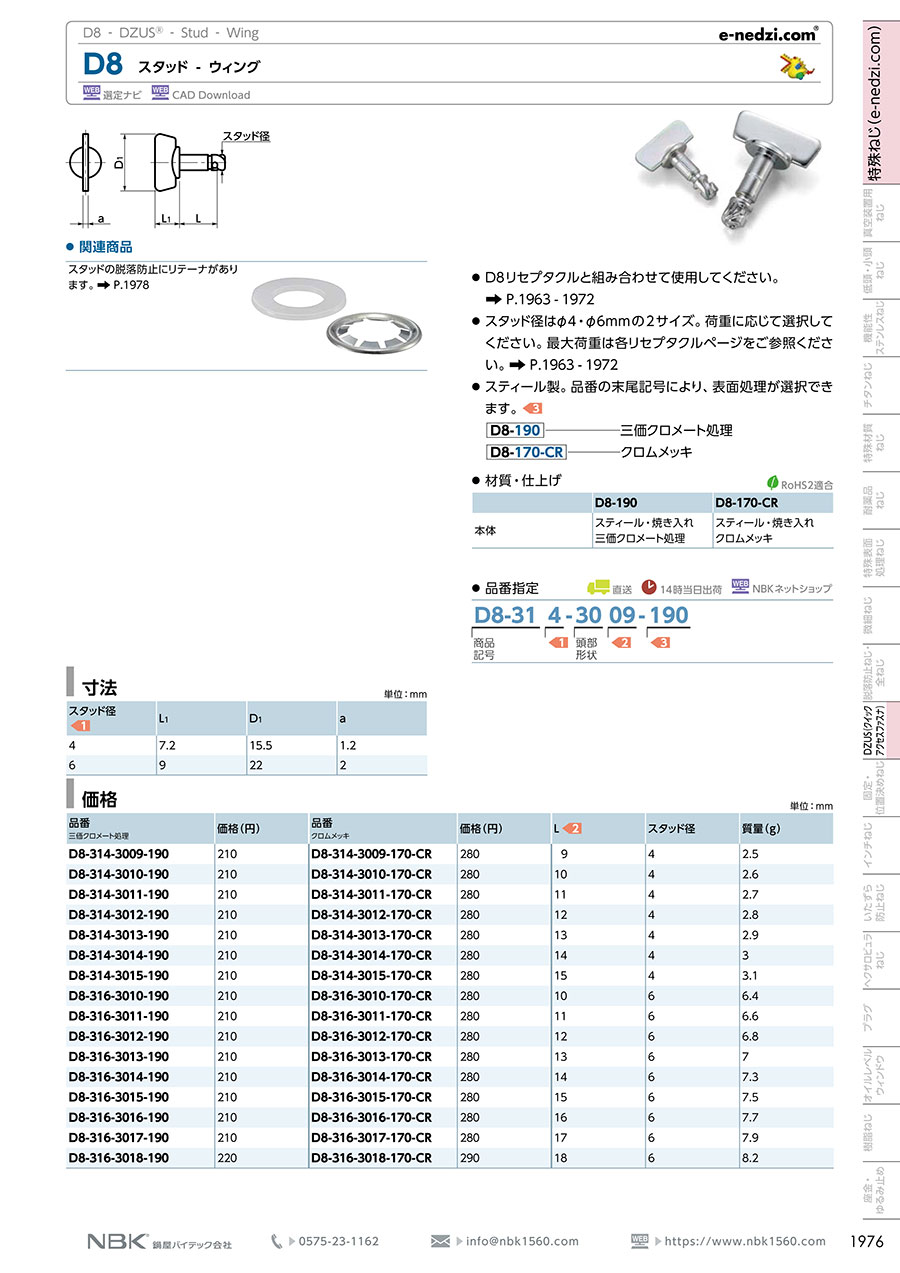Click the green truck 直送 icon
This screenshot has height=1273, width=900.
pos(597,586)
